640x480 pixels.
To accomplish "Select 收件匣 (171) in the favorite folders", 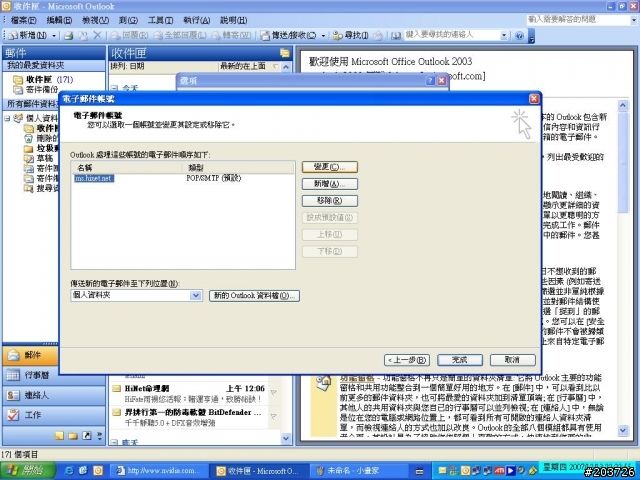I will point(43,79).
